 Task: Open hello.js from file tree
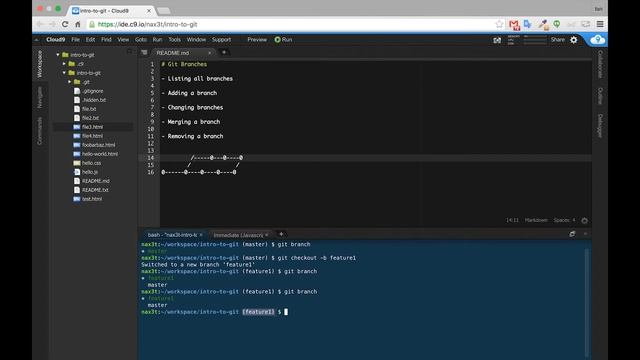(x=89, y=172)
